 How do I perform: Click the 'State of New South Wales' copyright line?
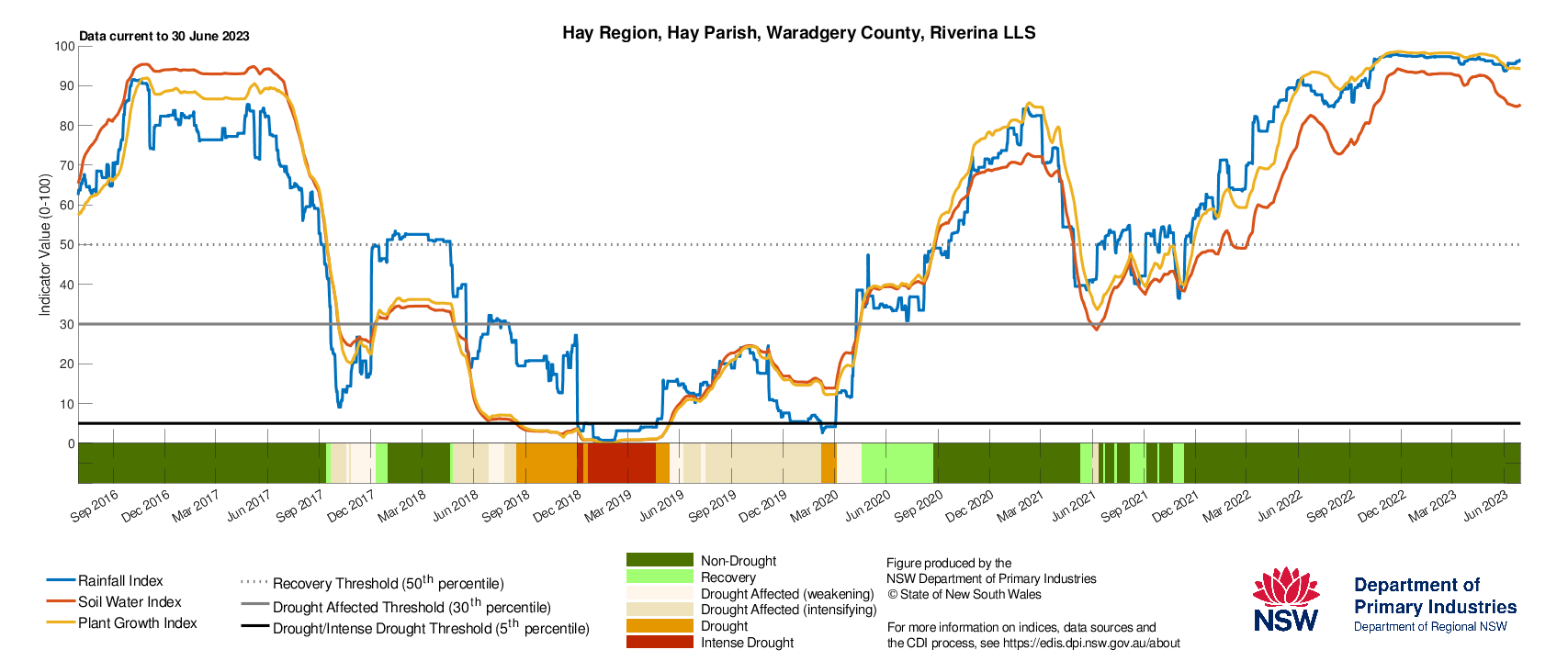tap(964, 594)
